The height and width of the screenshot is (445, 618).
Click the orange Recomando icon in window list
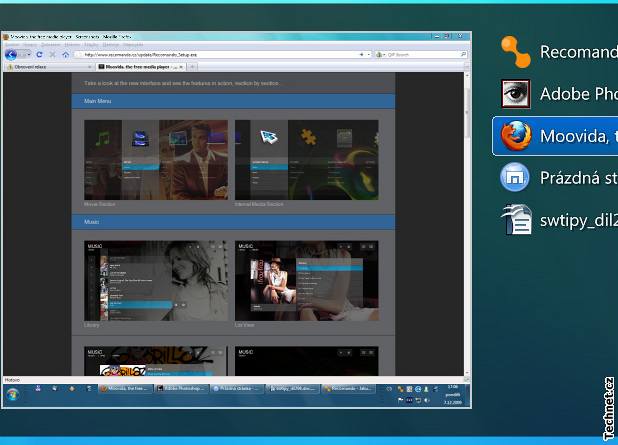[x=515, y=51]
